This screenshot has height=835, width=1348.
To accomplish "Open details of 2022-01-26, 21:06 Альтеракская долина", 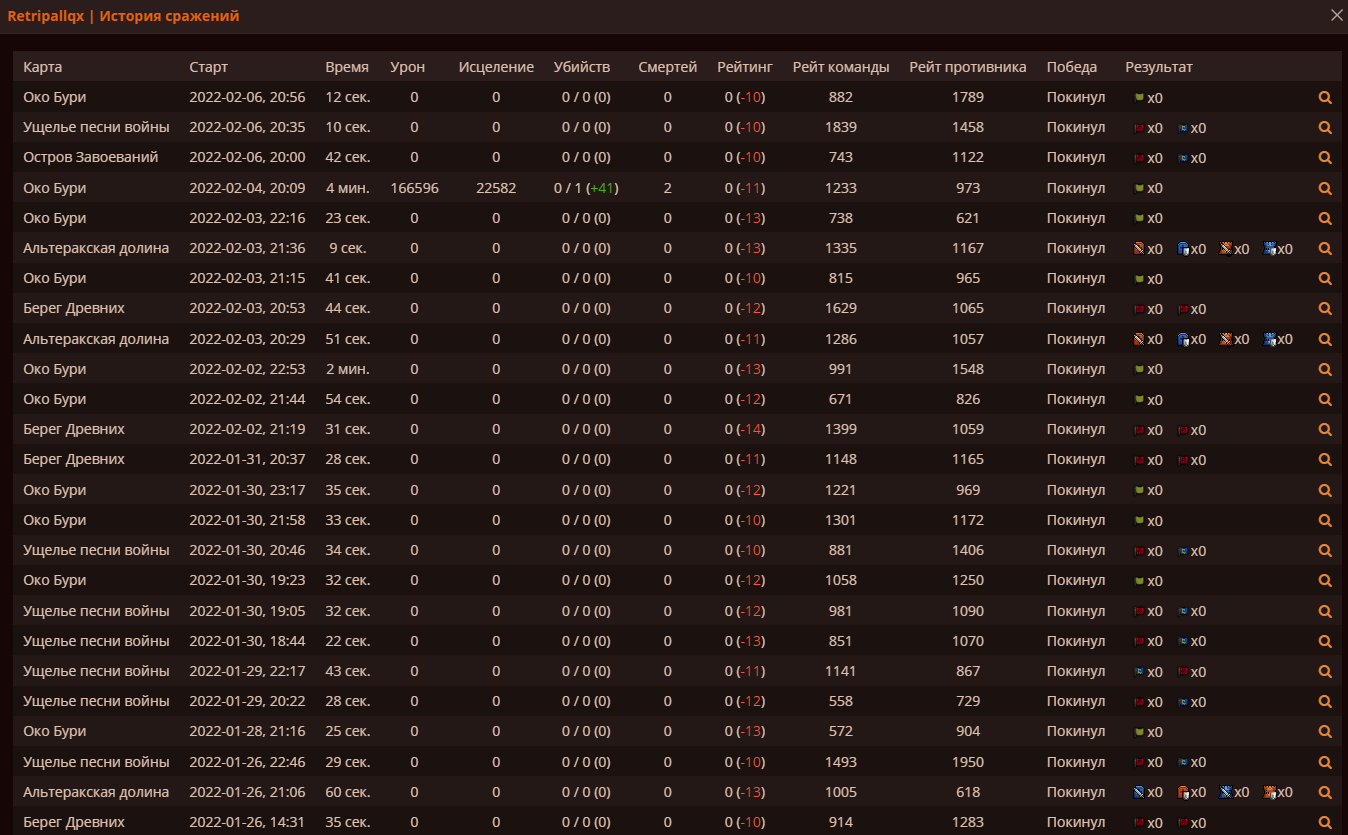I will click(1325, 792).
